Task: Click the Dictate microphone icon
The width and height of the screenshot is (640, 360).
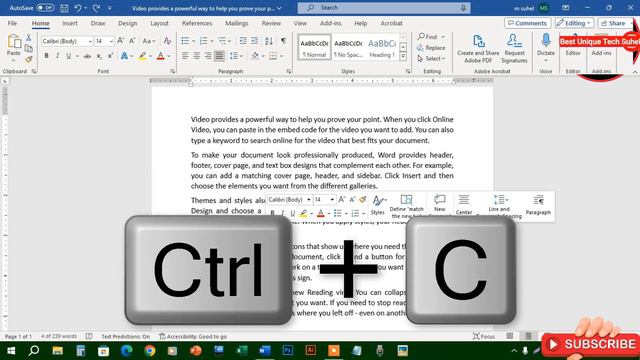Action: click(x=546, y=41)
